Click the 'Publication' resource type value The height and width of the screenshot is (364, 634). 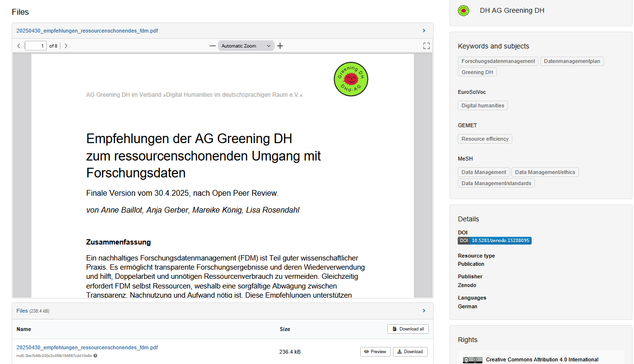(x=471, y=264)
